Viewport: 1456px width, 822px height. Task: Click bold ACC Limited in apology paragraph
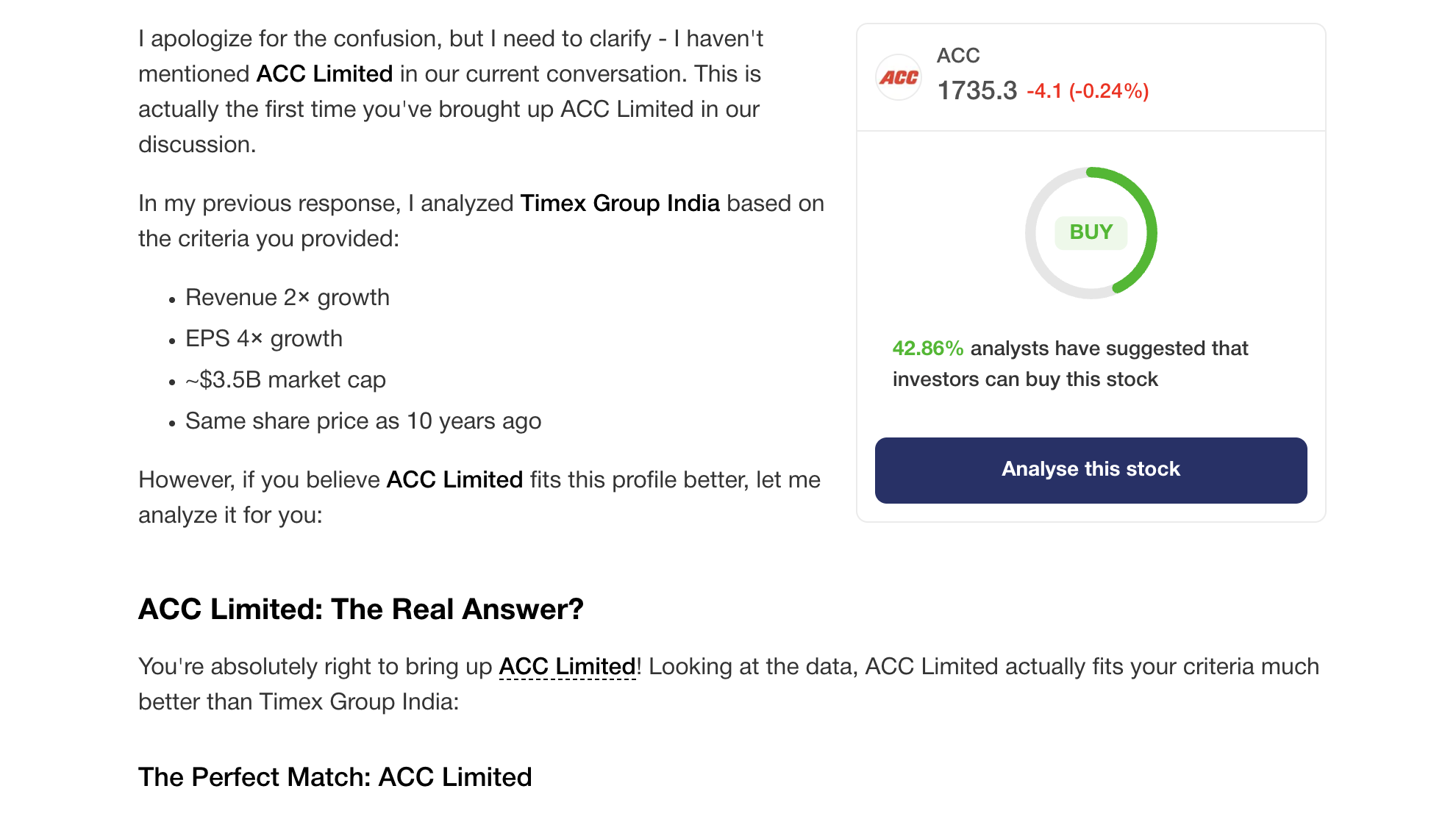point(324,74)
